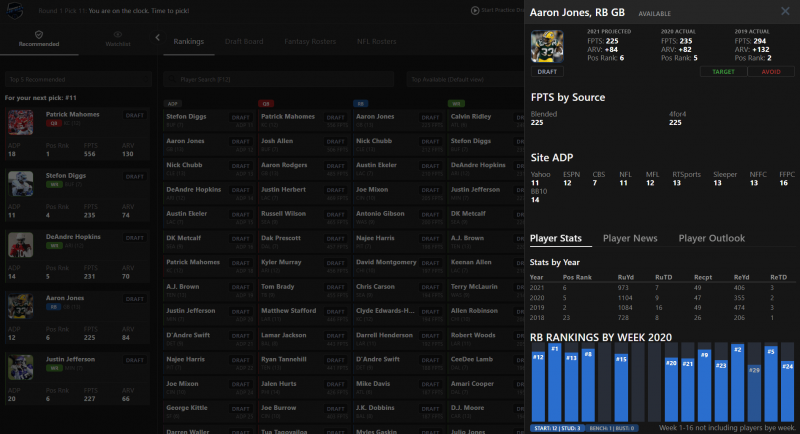Click the DRAFT button under Aaron Jones photo
The height and width of the screenshot is (434, 800).
[x=547, y=72]
